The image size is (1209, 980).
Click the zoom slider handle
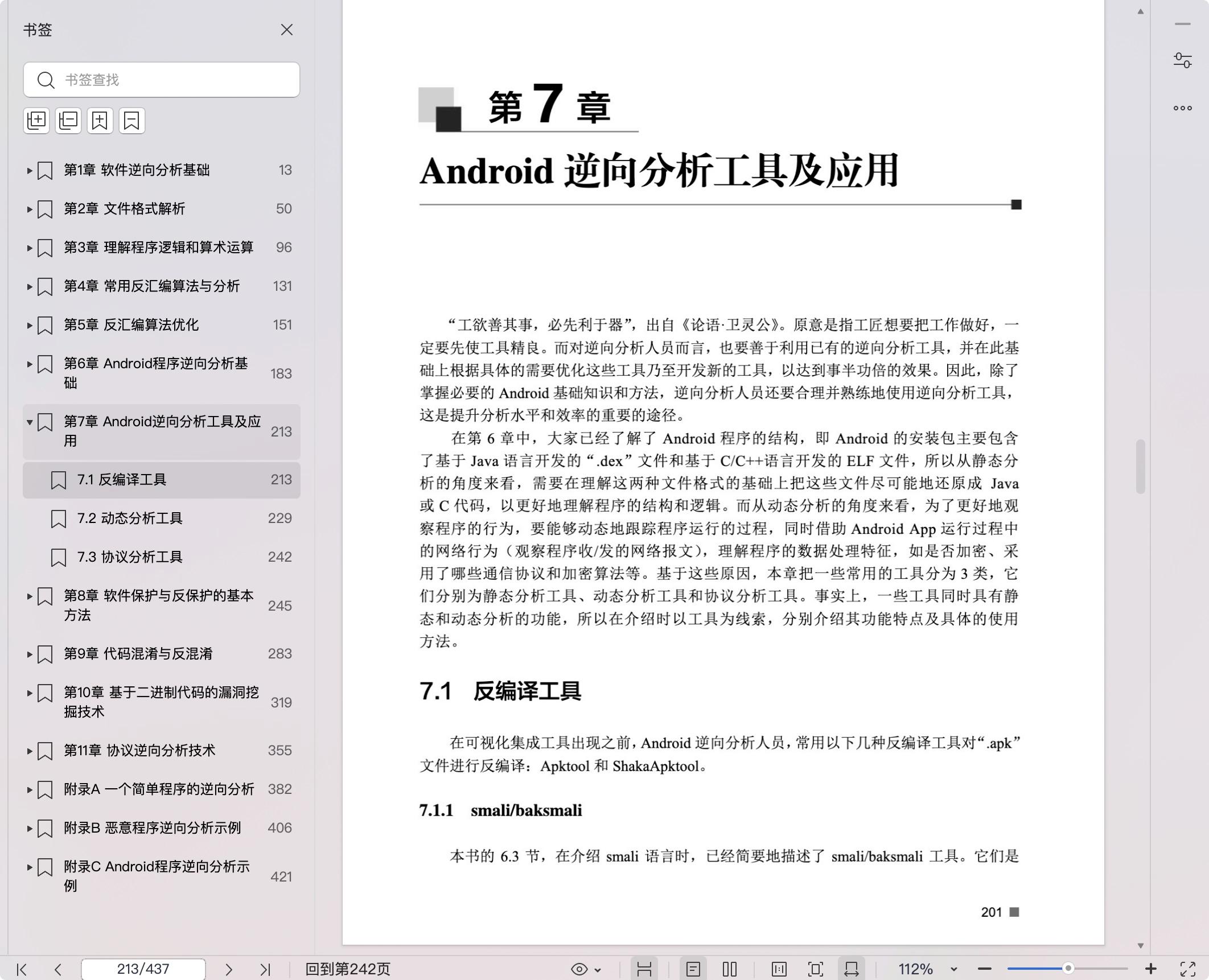click(x=1068, y=968)
